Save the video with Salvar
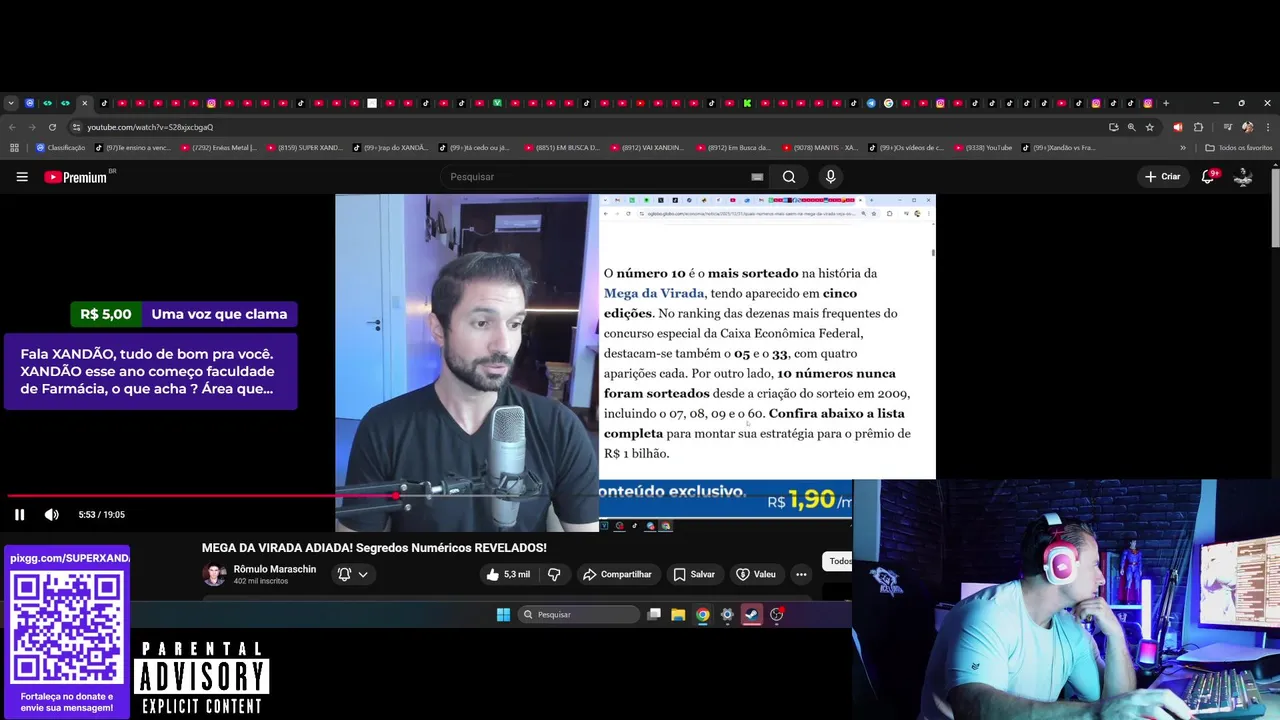Screen dimensions: 1280x720 coord(694,574)
